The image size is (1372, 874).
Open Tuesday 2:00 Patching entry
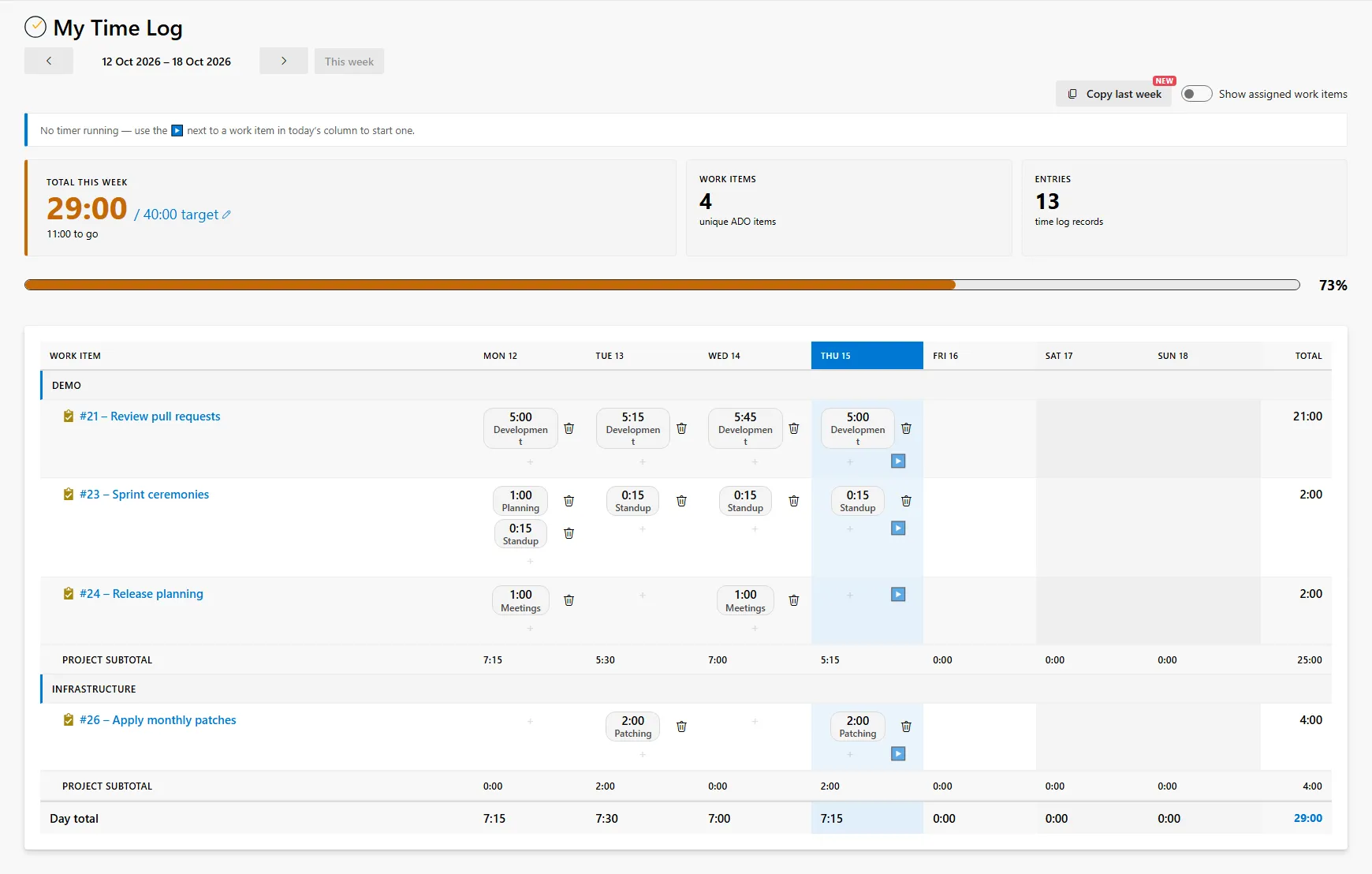[632, 726]
